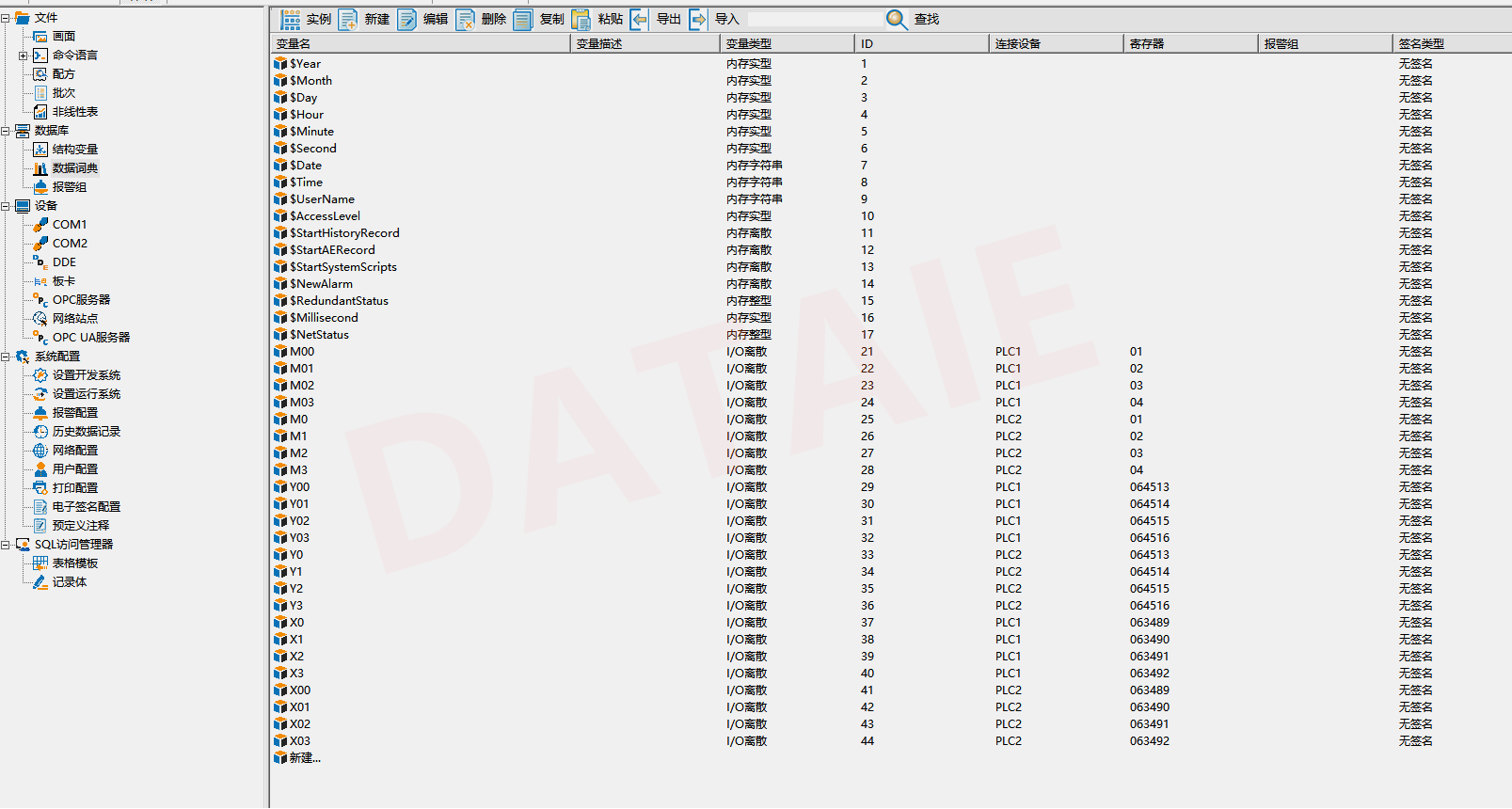Click the search text input field
The image size is (1512, 809).
pyautogui.click(x=814, y=20)
